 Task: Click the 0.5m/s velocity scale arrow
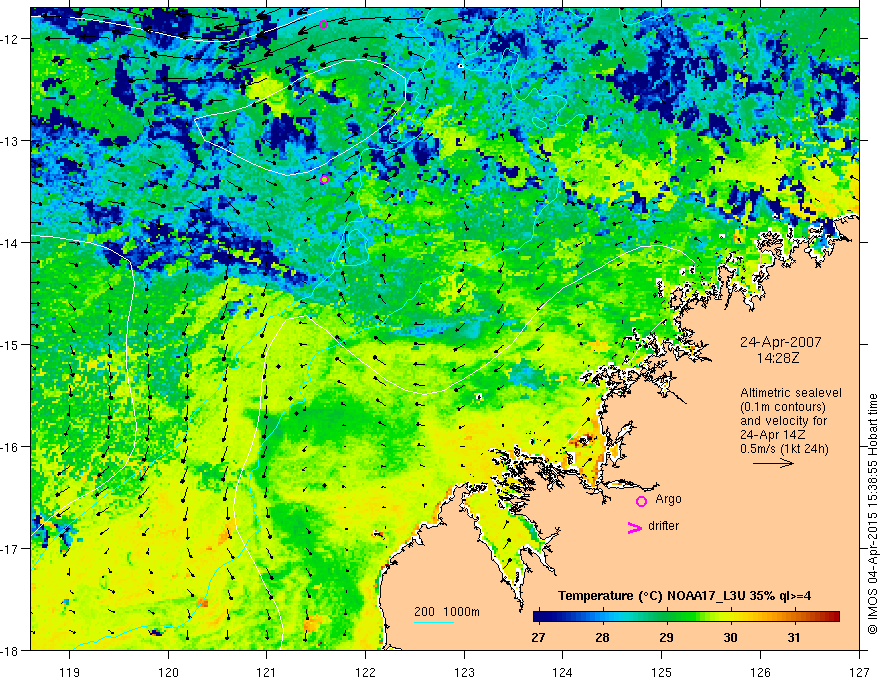(773, 463)
